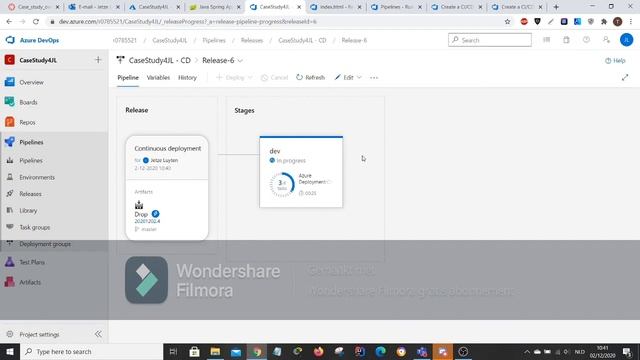Open the Windows Start menu
This screenshot has width=640, height=360.
pyautogui.click(x=10, y=351)
